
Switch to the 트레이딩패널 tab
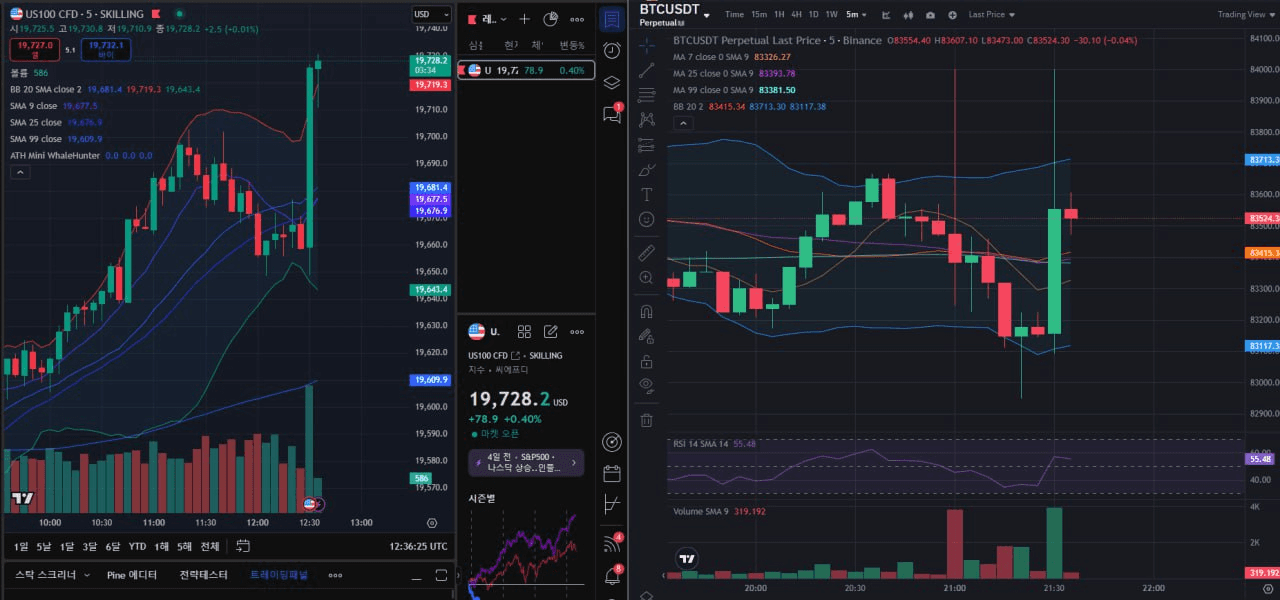coord(279,575)
